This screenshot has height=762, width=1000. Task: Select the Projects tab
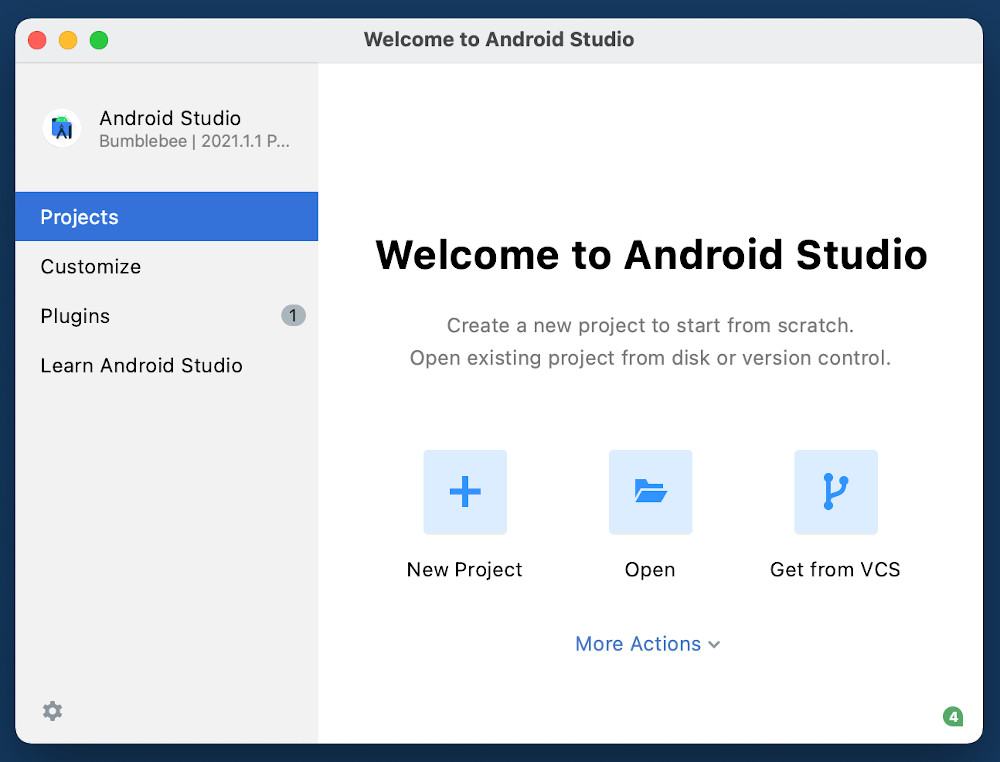tap(166, 217)
